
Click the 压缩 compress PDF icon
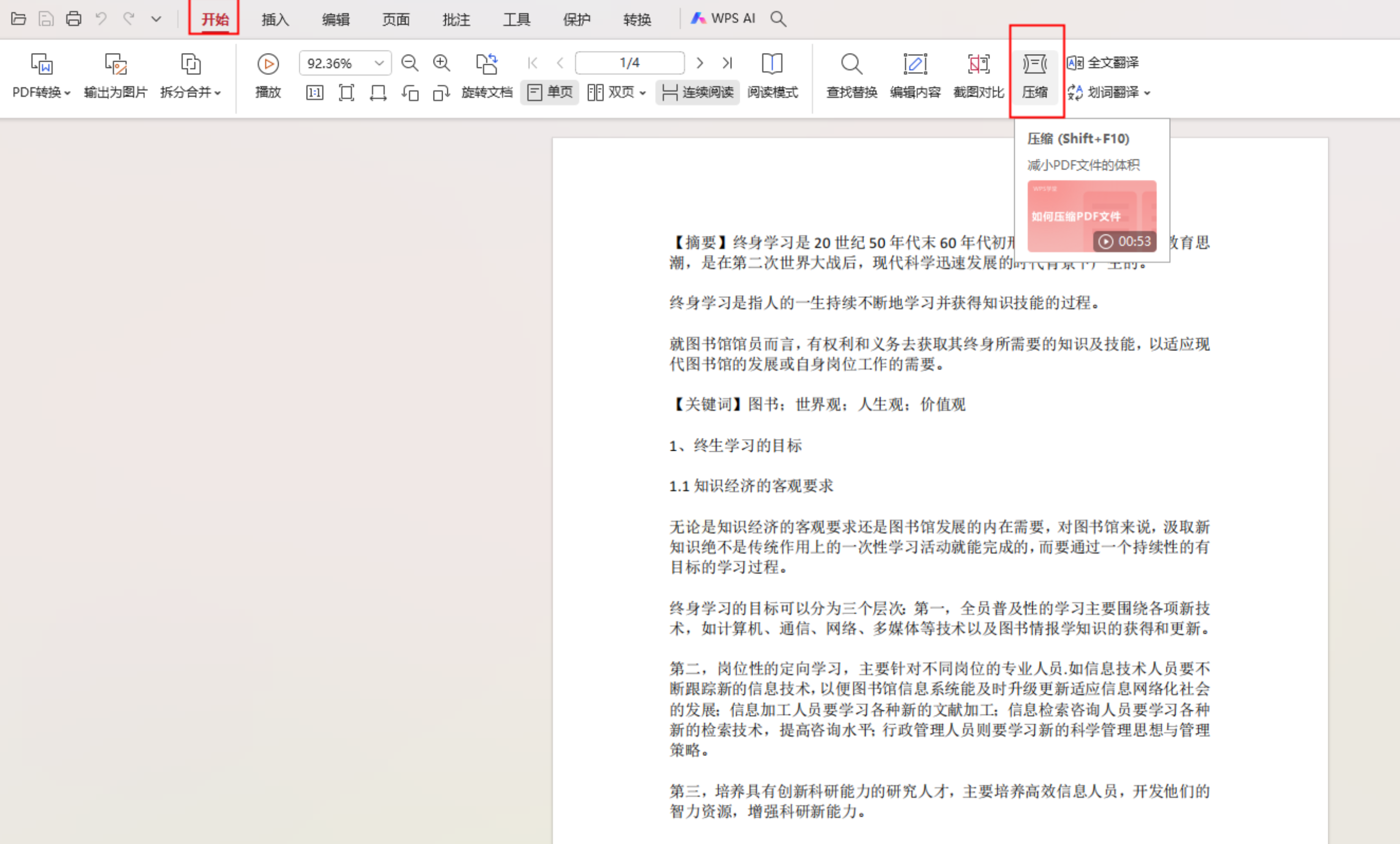(x=1035, y=74)
